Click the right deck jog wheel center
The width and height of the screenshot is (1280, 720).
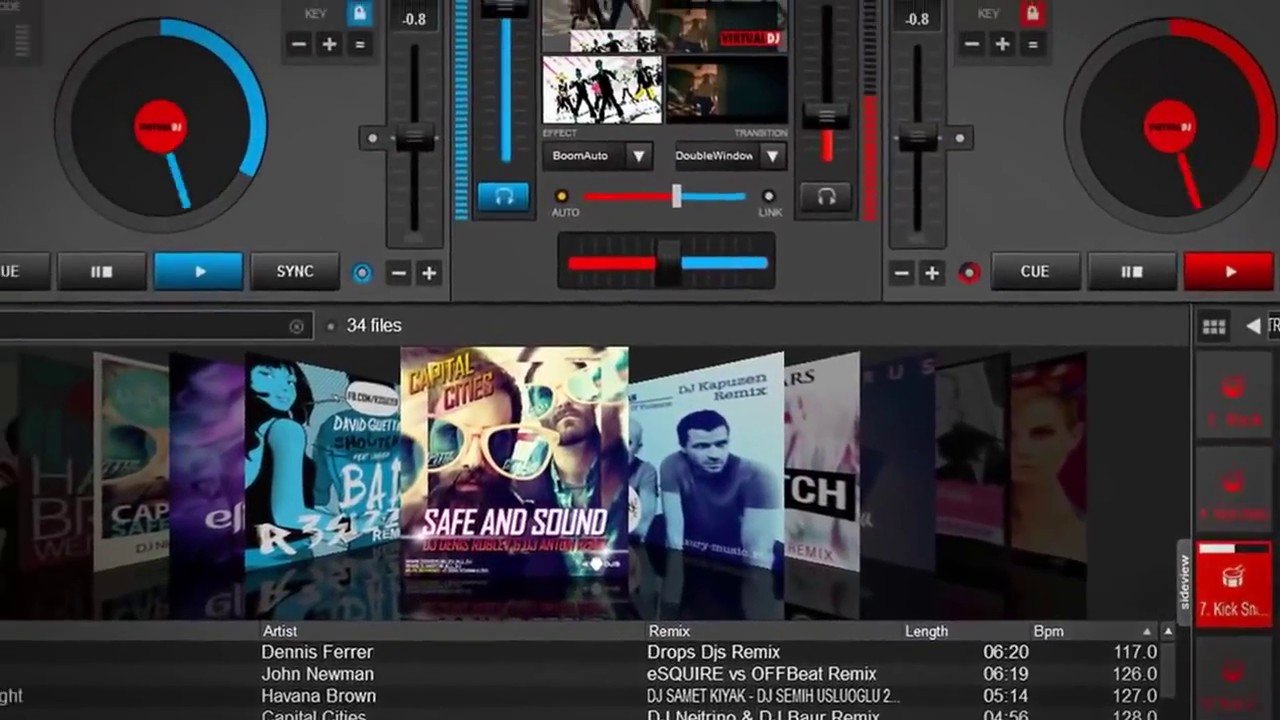point(1170,126)
